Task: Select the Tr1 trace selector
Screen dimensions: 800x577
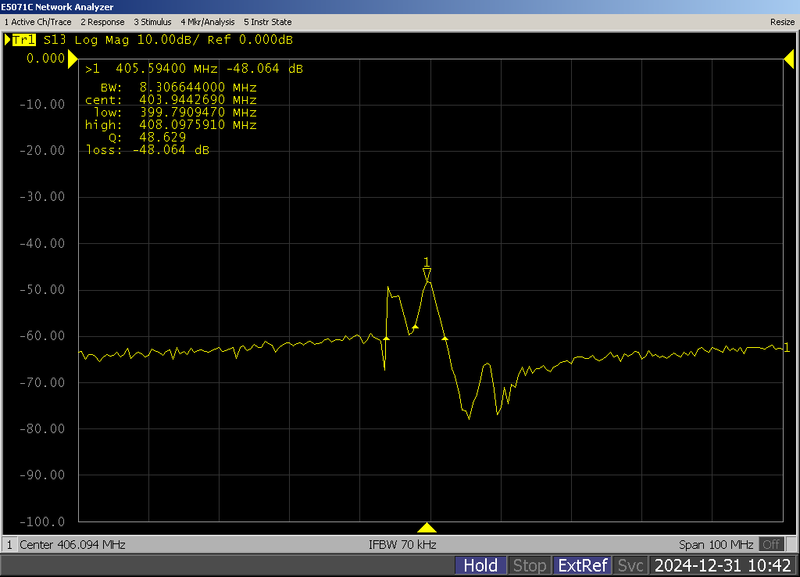Action: point(22,40)
